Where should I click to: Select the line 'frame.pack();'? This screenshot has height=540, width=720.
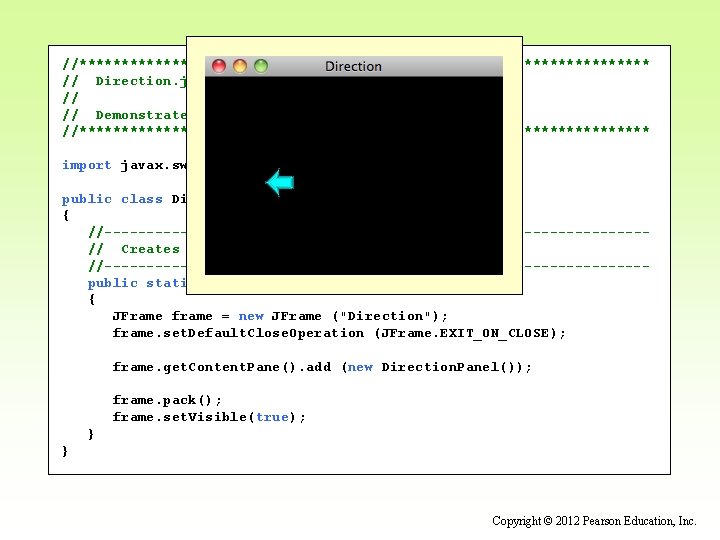167,400
